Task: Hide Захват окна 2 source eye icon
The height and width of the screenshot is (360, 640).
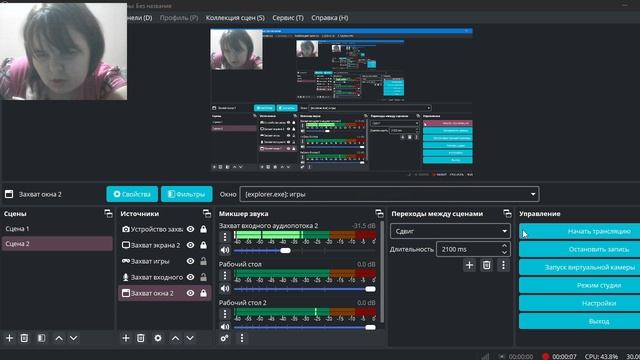Action: click(x=191, y=293)
